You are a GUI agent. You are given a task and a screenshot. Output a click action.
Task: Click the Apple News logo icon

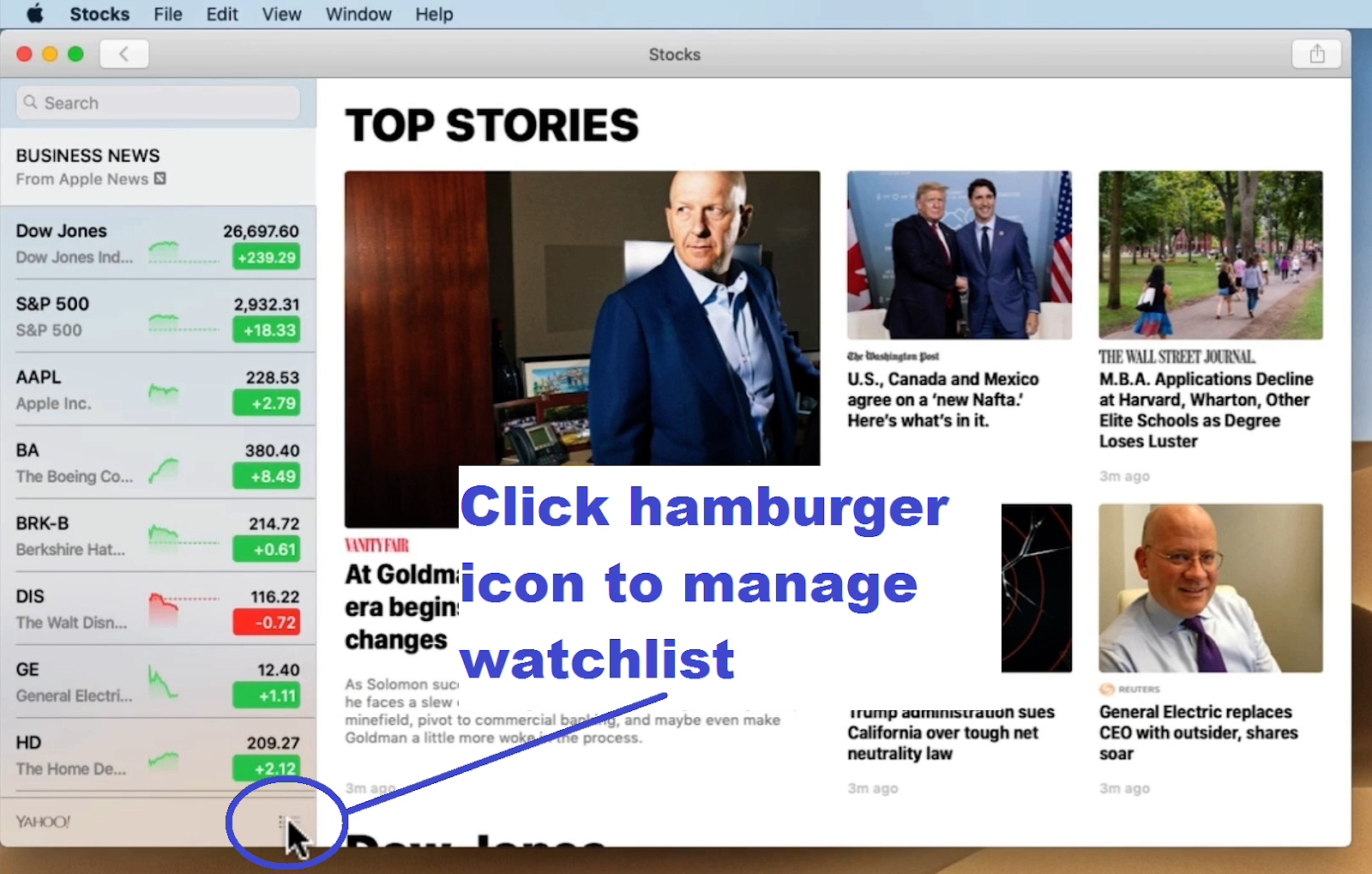(159, 178)
